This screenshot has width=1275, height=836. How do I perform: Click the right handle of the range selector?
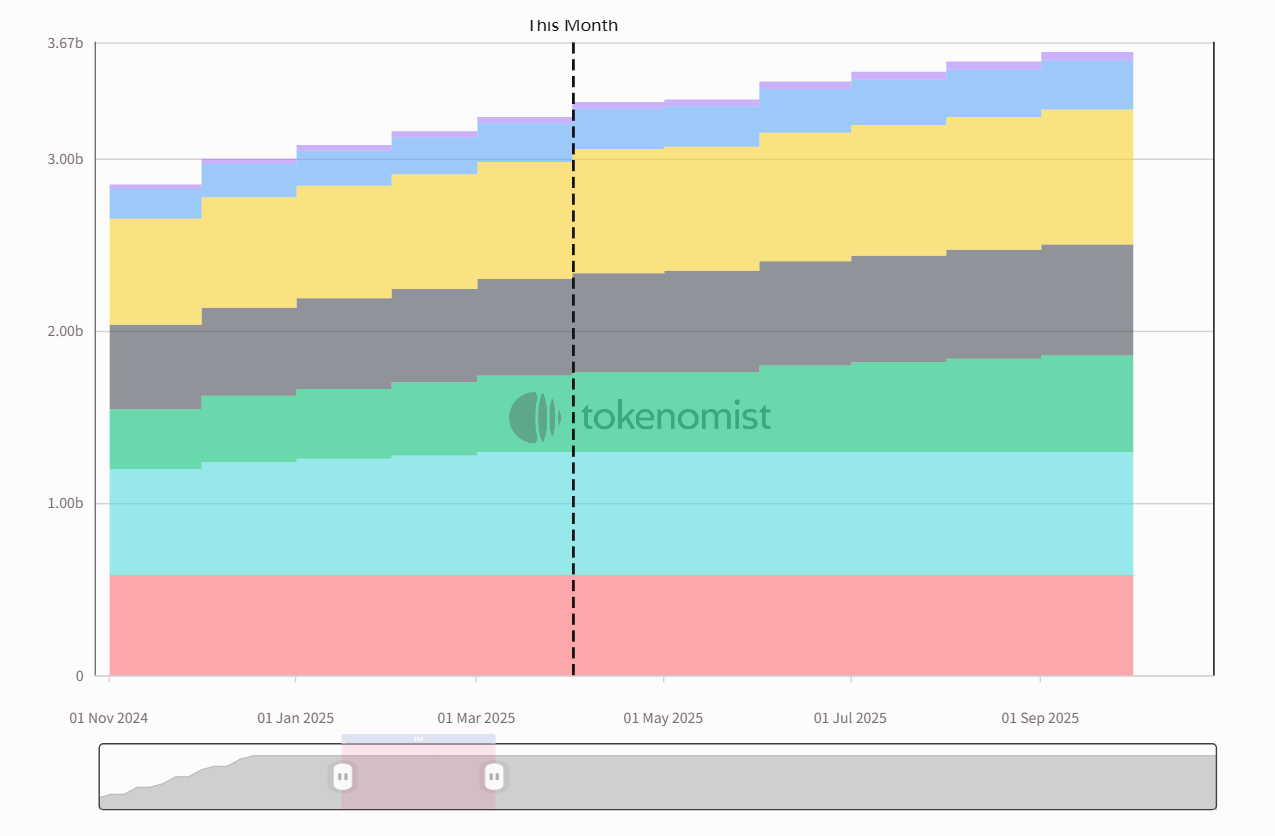494,776
